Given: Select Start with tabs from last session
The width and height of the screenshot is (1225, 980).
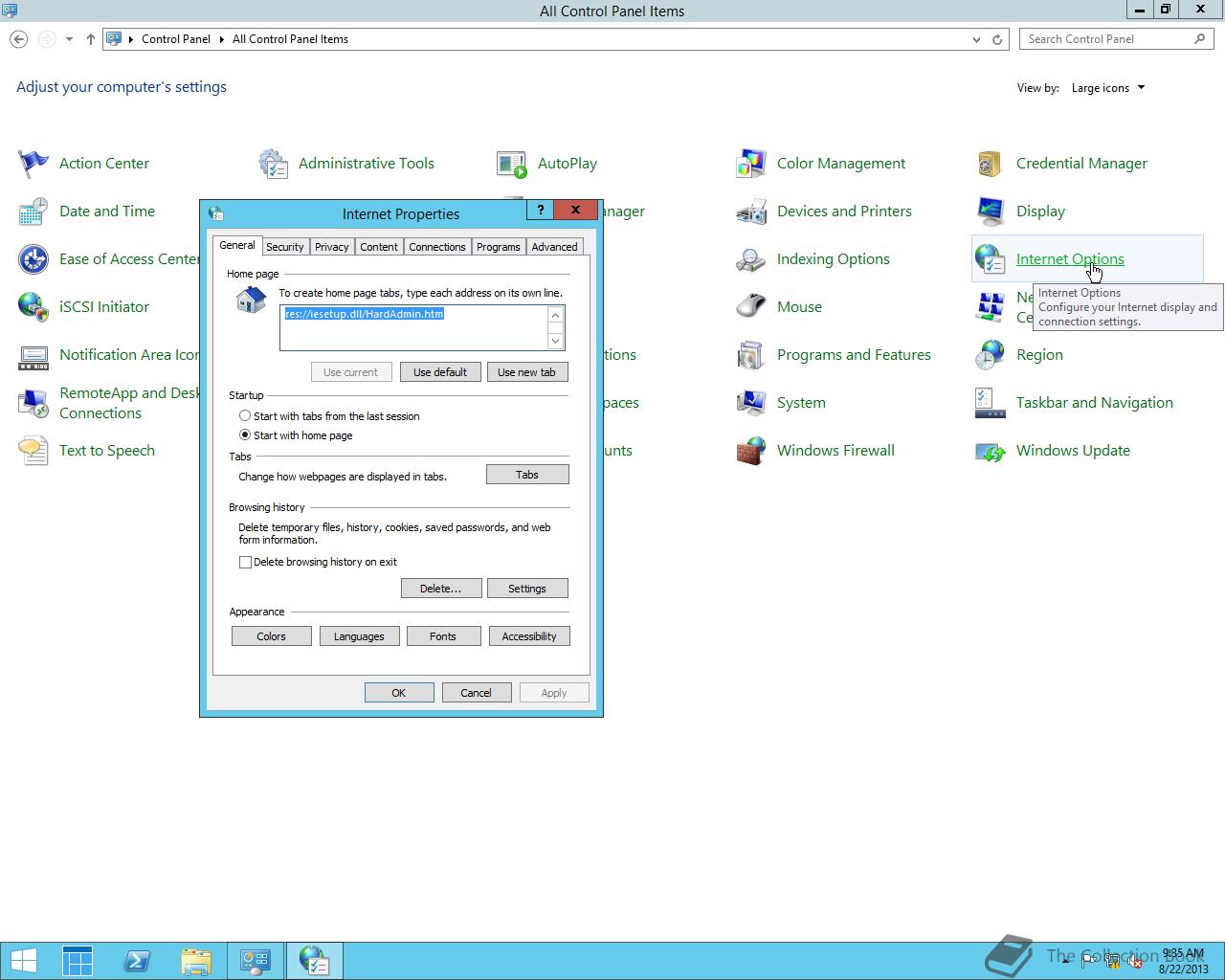Looking at the screenshot, I should pos(245,416).
